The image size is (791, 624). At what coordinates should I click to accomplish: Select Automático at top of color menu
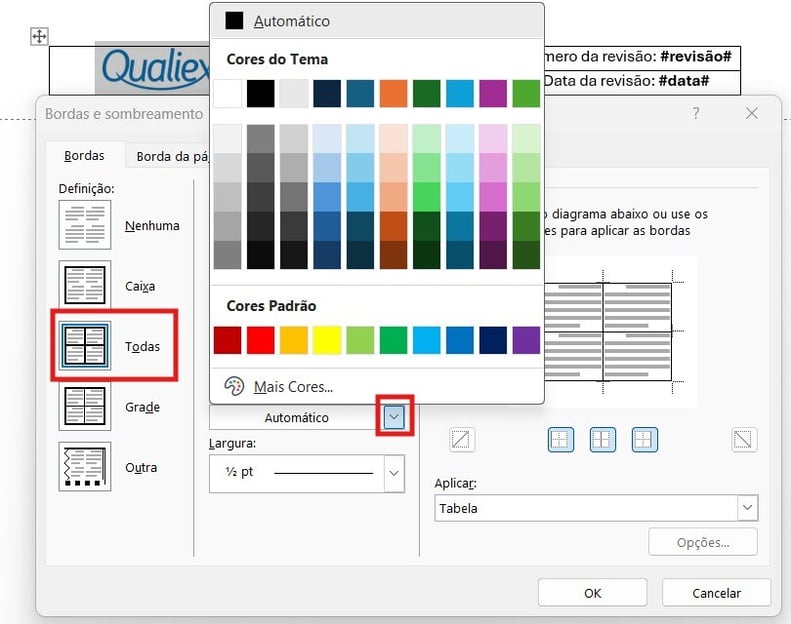290,21
